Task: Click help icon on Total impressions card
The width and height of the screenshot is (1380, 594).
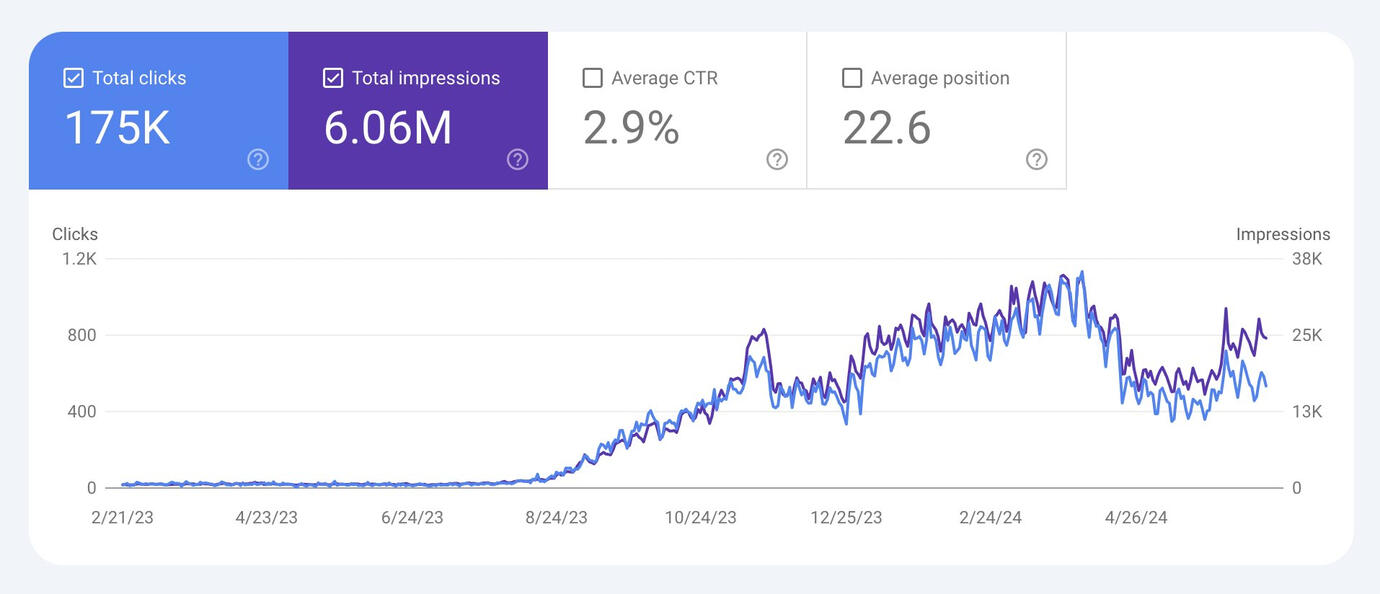Action: [517, 159]
